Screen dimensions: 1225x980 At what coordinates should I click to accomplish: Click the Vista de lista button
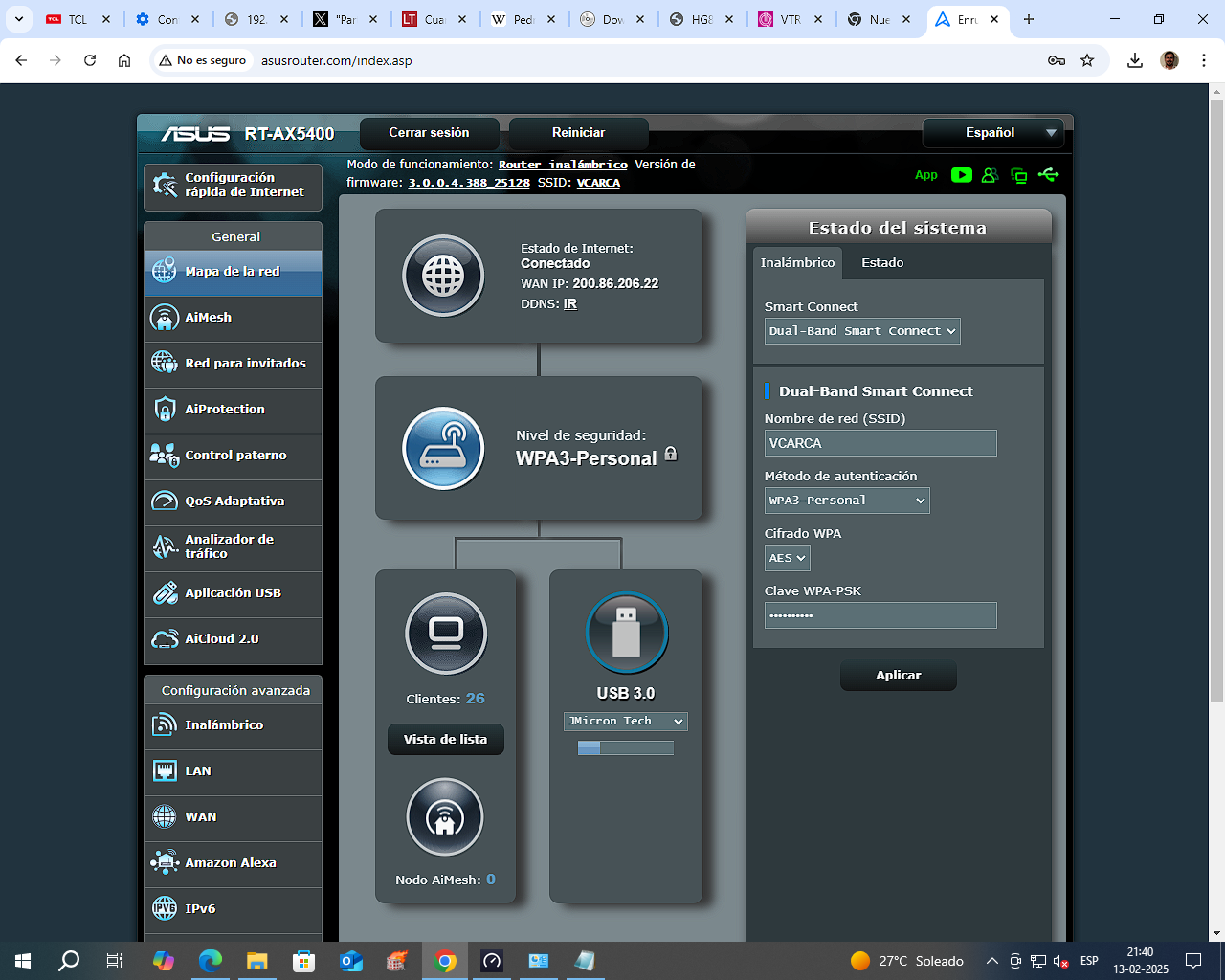coord(445,740)
